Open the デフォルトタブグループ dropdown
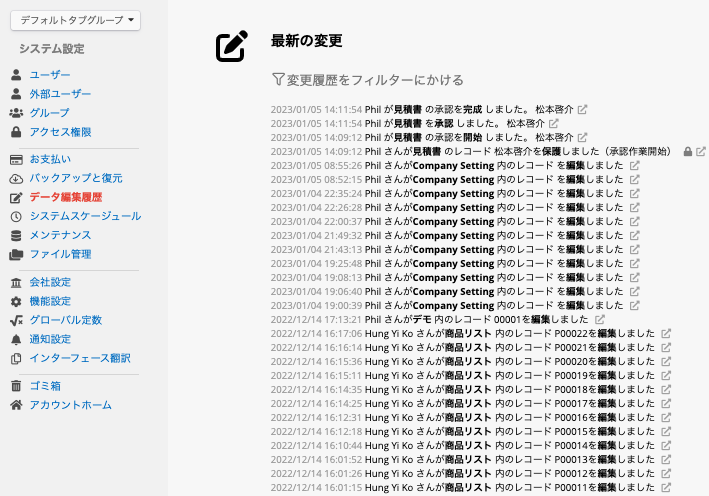The image size is (709, 496). coord(76,19)
